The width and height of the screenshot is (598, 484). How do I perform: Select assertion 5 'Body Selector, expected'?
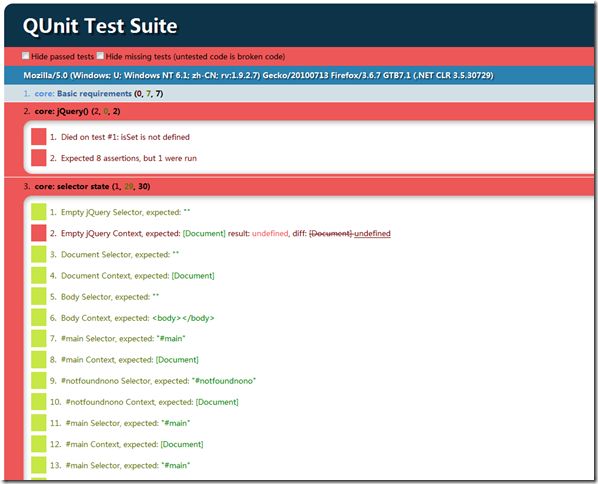coord(104,296)
